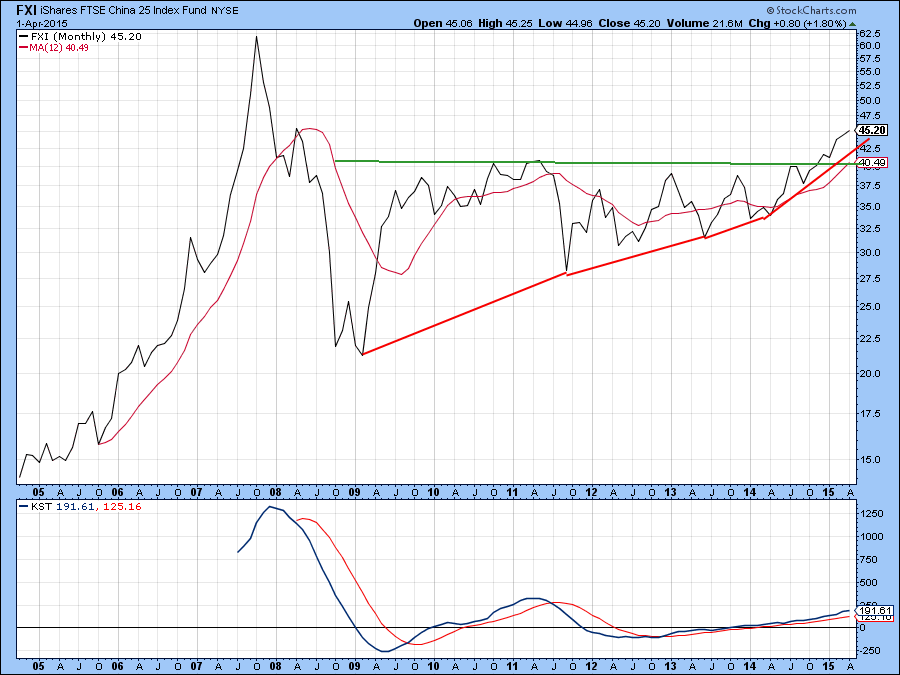Click the 22.5 price axis label
The width and height of the screenshot is (900, 675).
coord(870,338)
